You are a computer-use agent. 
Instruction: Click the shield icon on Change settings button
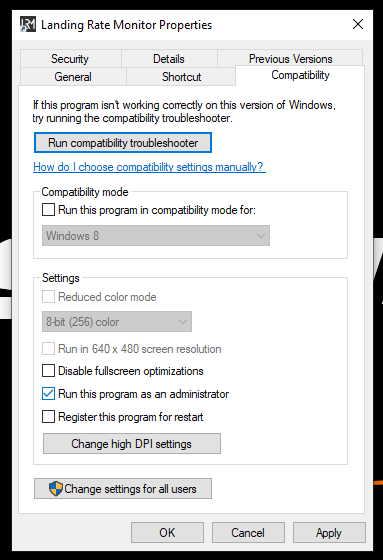tap(56, 488)
